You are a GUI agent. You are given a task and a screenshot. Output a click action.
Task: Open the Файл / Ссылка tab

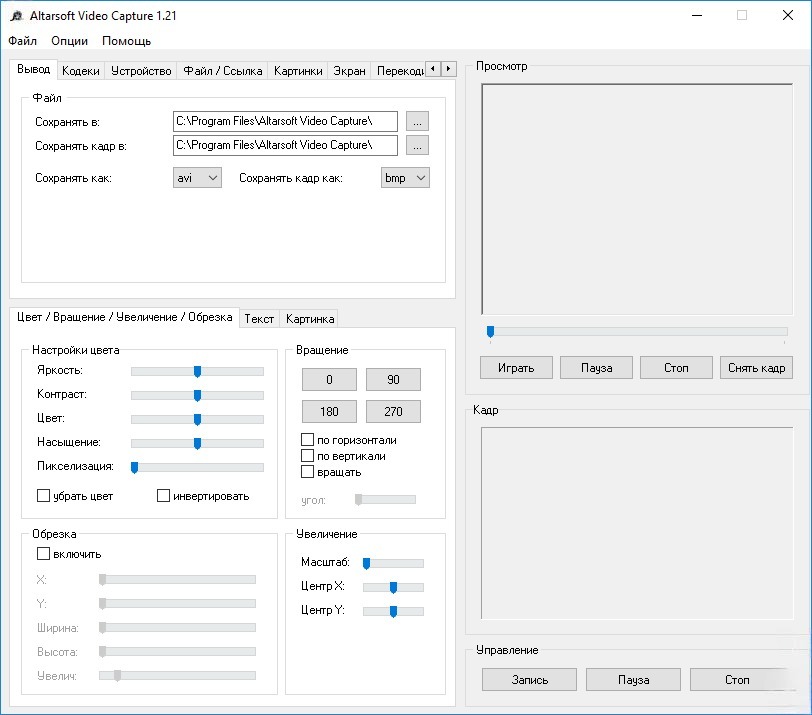click(x=223, y=70)
